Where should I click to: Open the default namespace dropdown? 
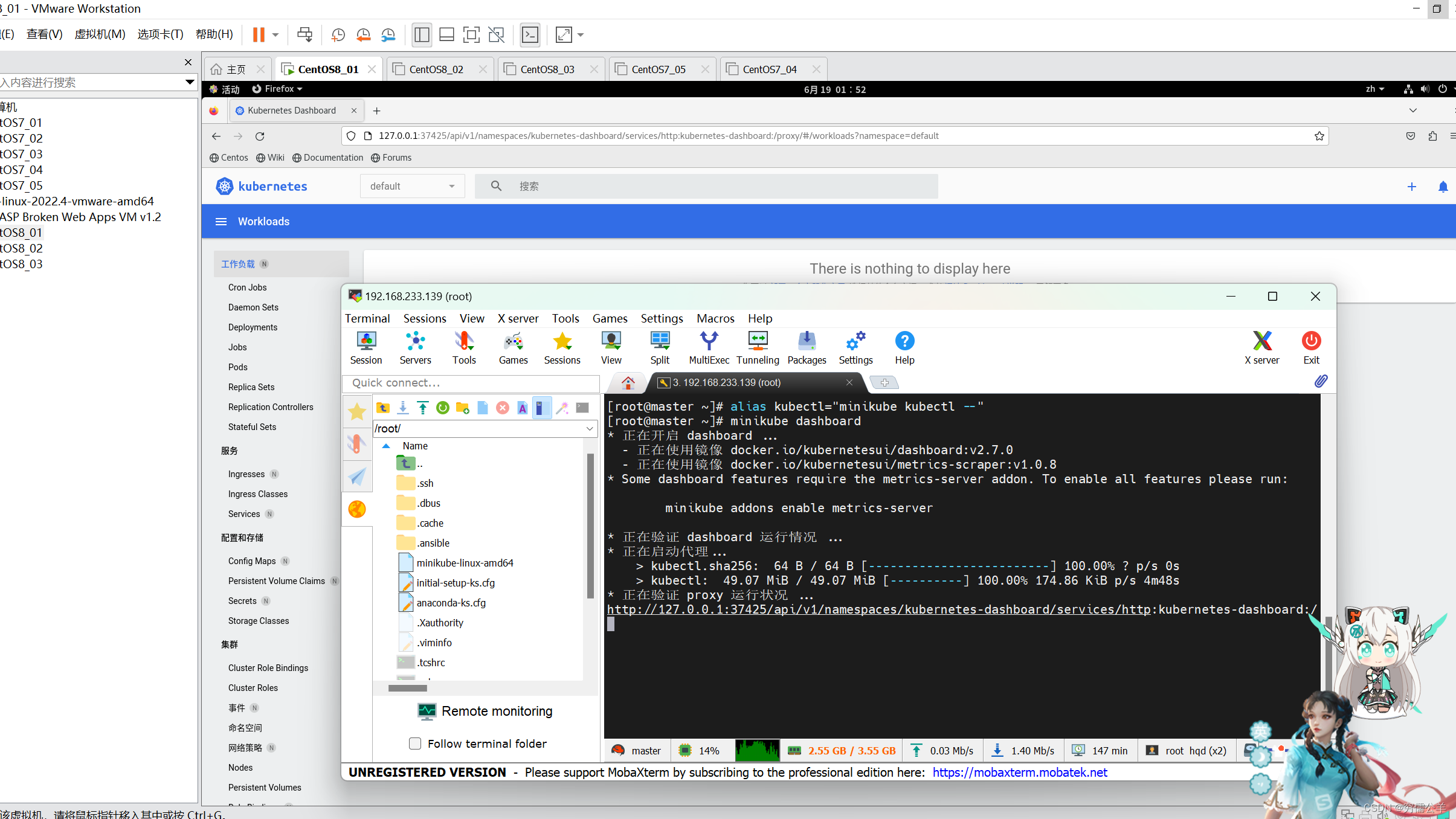(413, 186)
